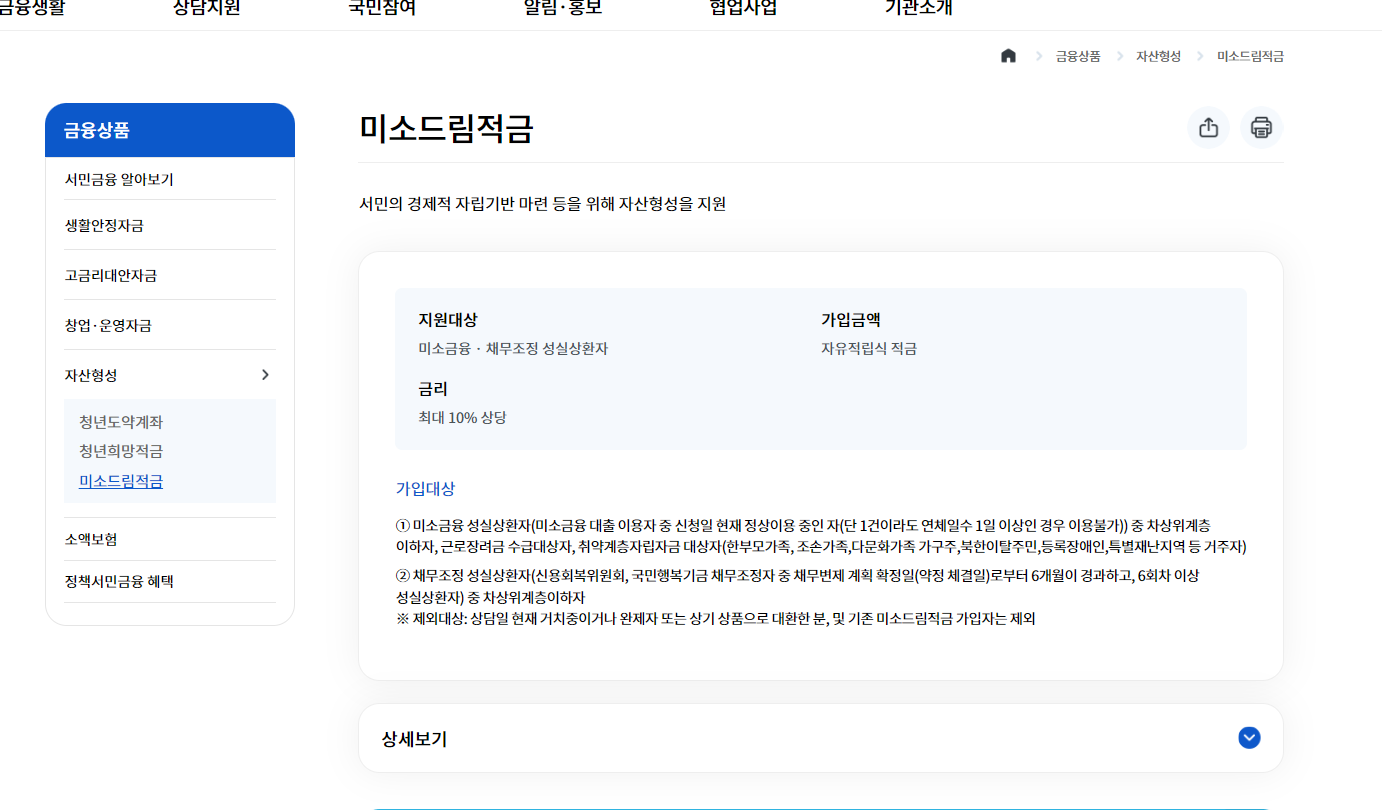This screenshot has height=810, width=1382.
Task: Collapse the 자산형성 sidebar chevron
Action: coord(265,375)
